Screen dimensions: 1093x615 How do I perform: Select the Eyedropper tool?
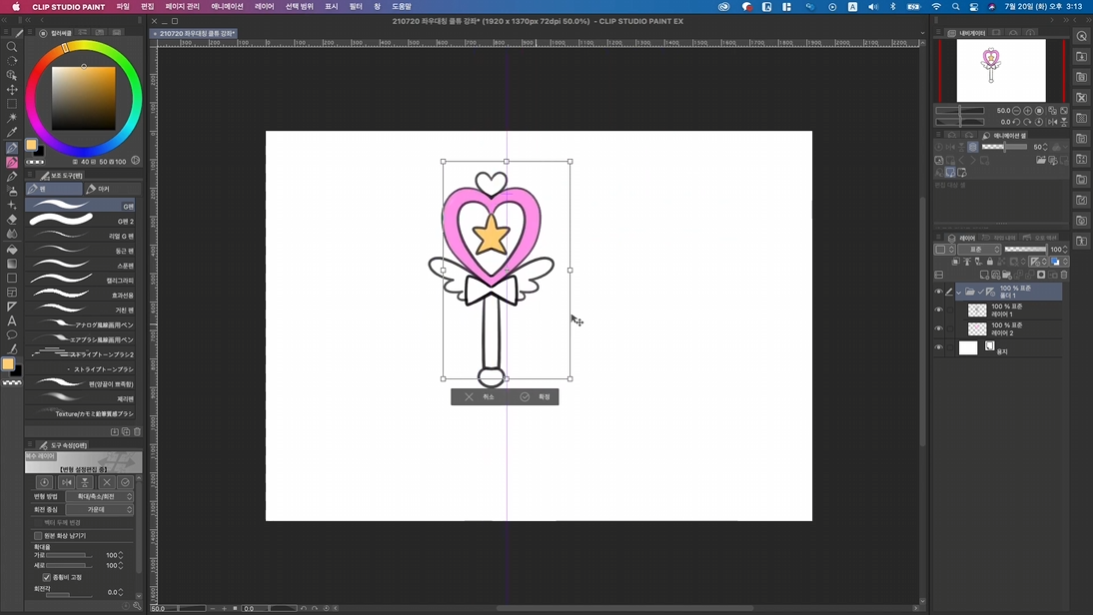12,132
